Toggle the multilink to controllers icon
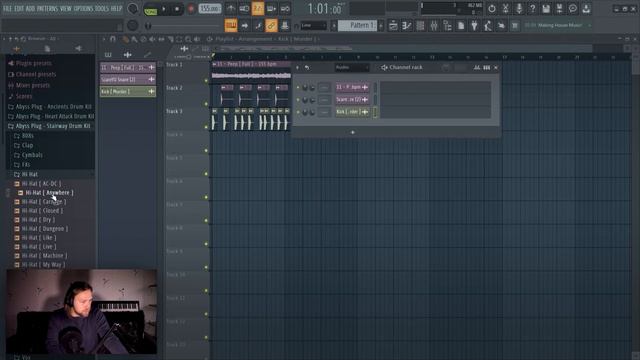640x360 pixels. tap(284, 26)
